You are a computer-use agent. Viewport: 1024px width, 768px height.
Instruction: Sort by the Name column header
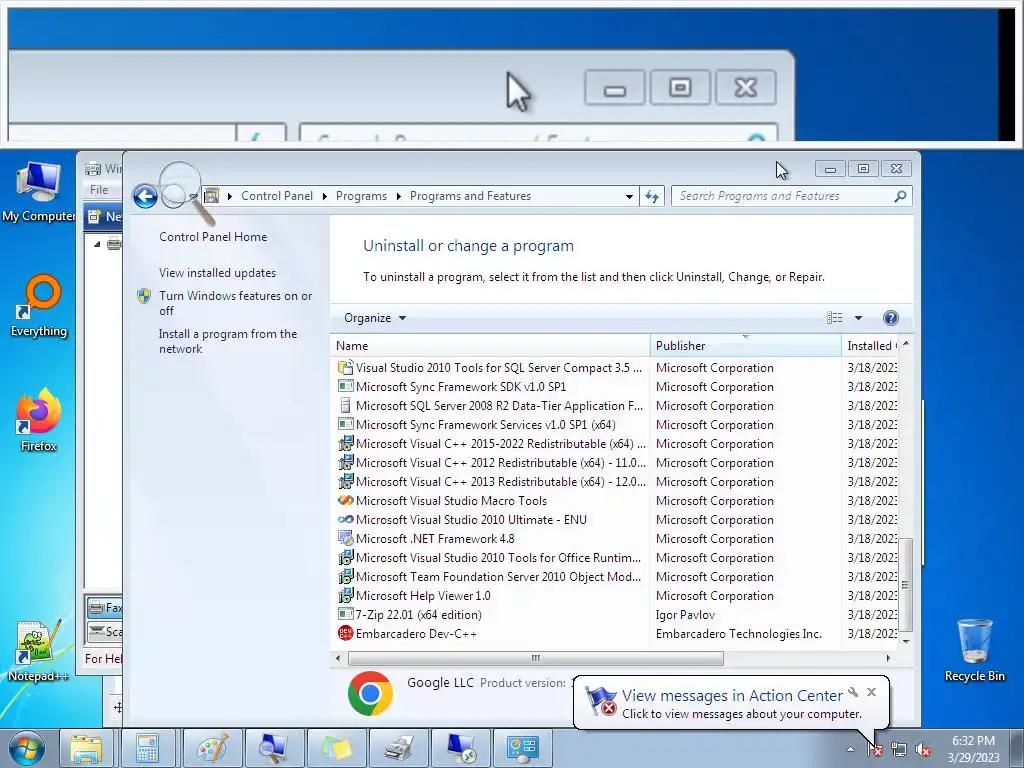(x=490, y=346)
